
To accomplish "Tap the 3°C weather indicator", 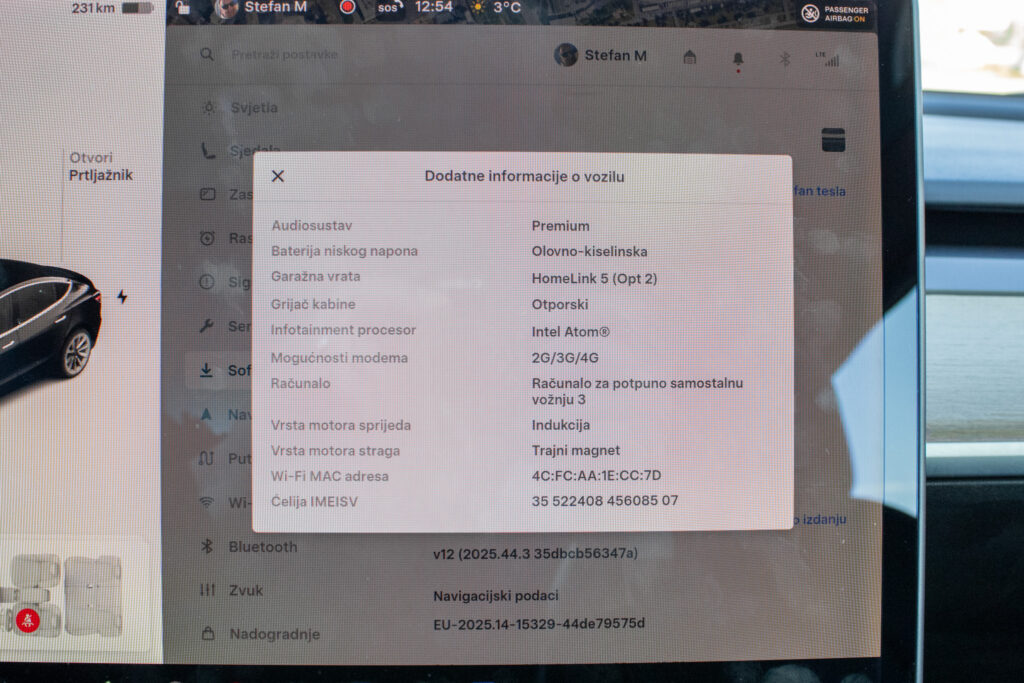I will [496, 8].
